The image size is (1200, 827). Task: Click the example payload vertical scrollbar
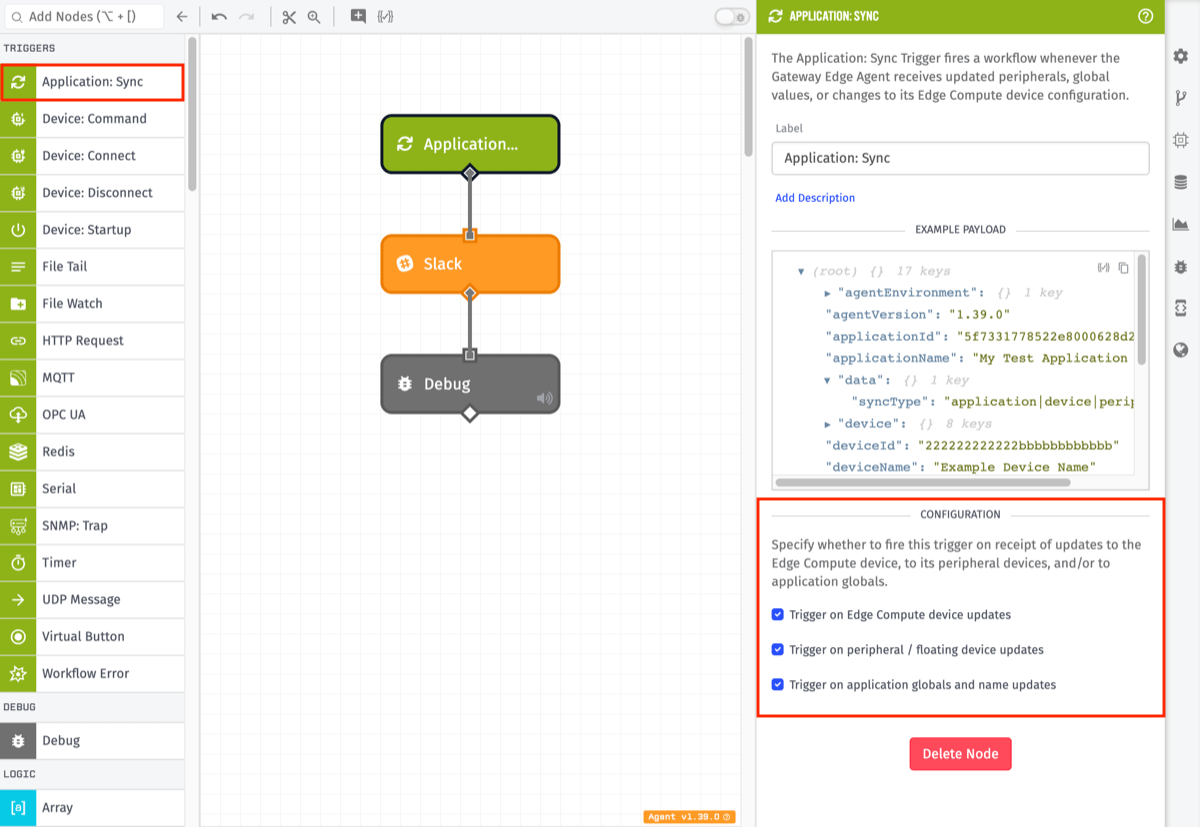(1142, 308)
